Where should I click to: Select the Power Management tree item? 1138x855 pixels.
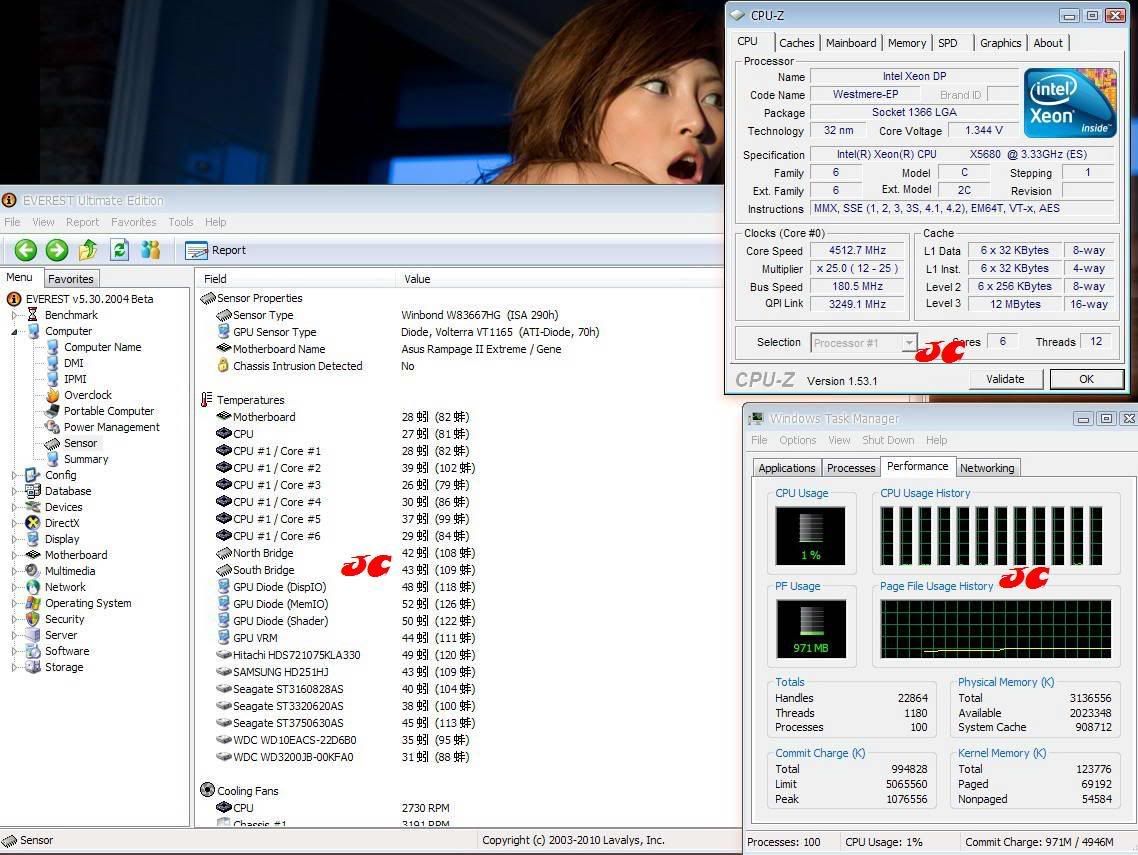click(111, 427)
